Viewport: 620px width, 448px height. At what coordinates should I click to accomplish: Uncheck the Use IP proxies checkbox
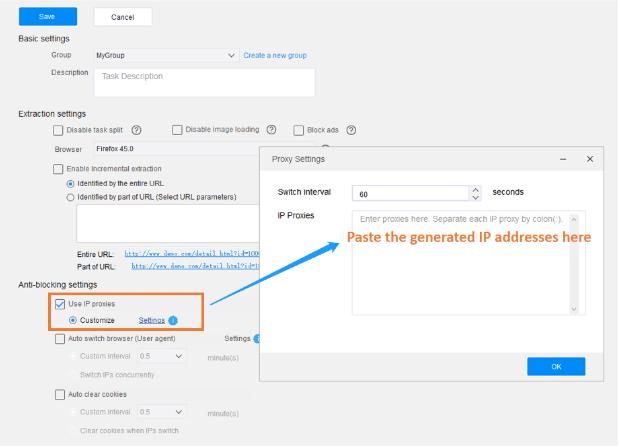tap(60, 304)
